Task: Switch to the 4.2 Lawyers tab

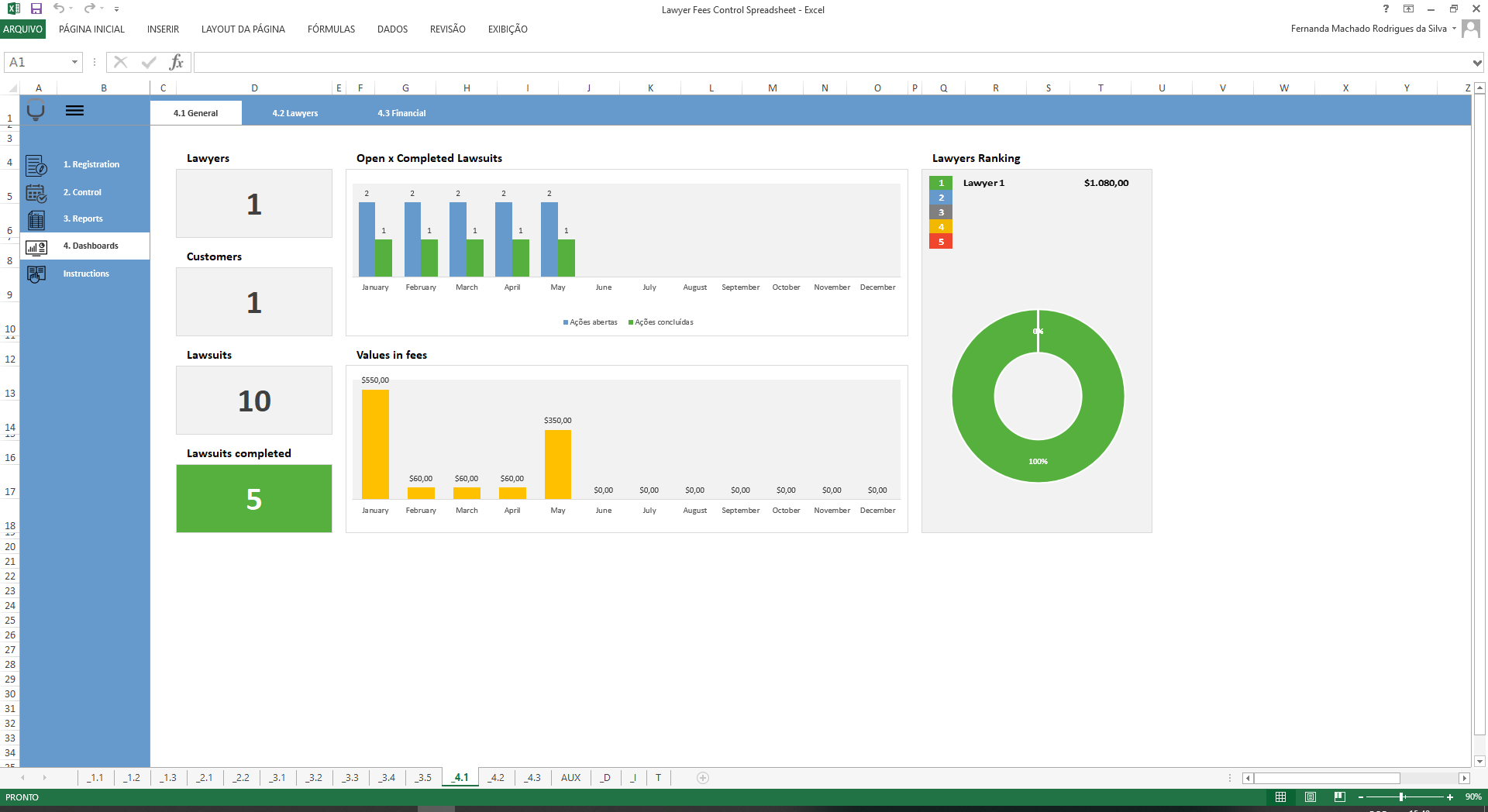Action: [294, 112]
